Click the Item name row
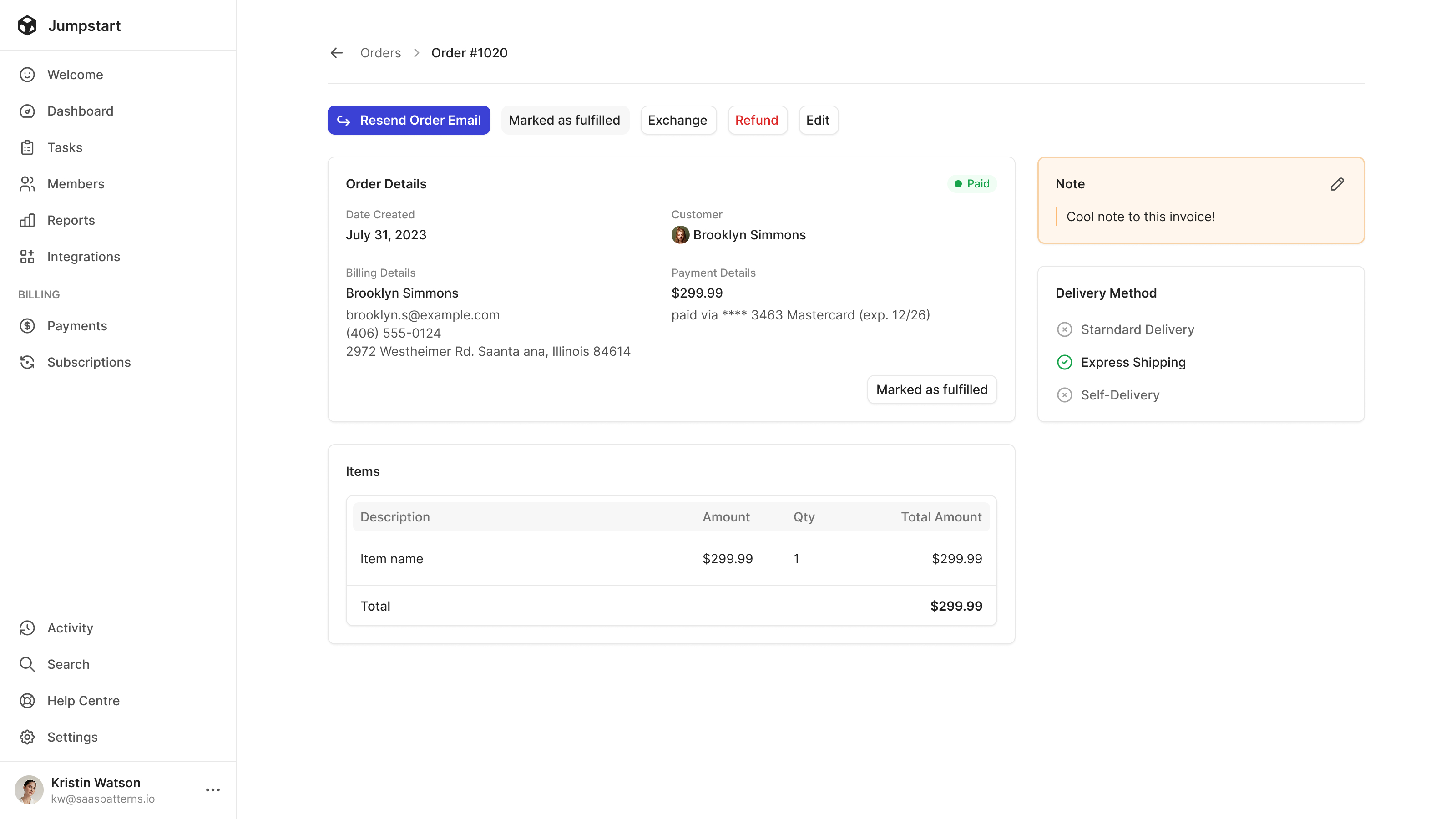This screenshot has width=1456, height=819. [671, 558]
